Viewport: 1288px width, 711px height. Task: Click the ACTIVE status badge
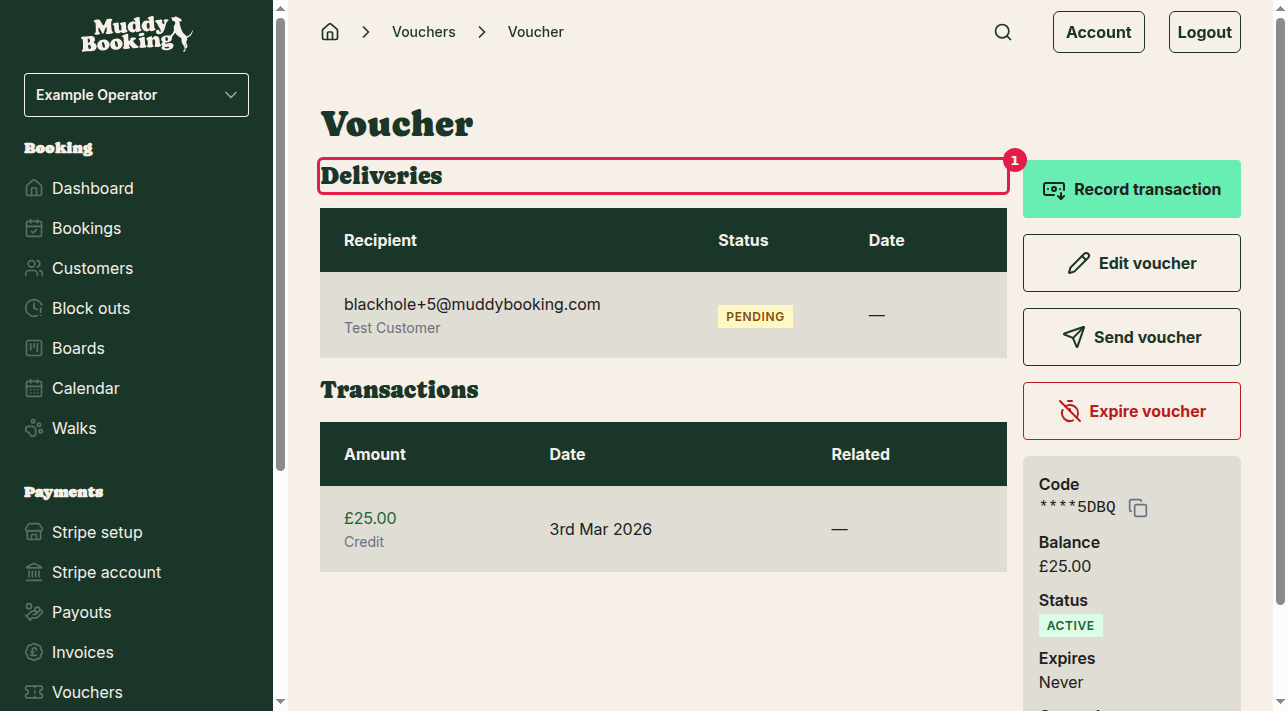pos(1070,625)
